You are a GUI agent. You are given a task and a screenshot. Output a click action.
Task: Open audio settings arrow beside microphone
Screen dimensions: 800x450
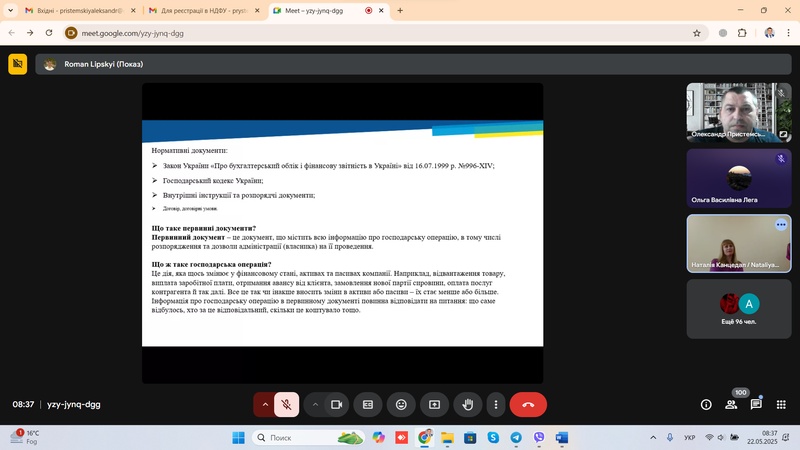tap(265, 405)
